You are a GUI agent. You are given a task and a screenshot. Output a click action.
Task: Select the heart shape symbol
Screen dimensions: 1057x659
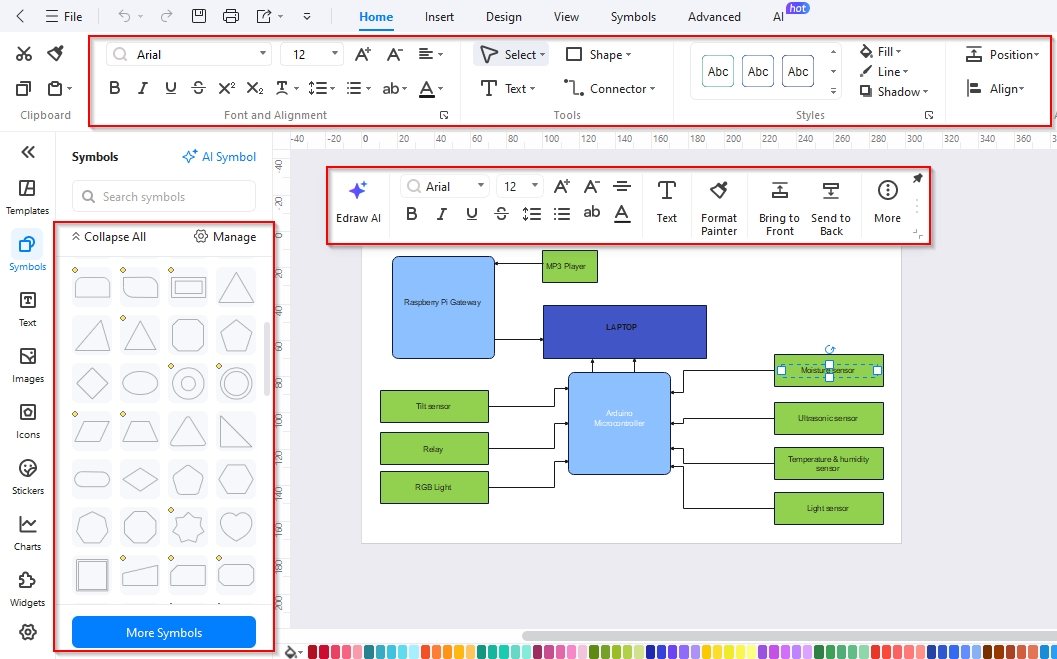(x=236, y=526)
